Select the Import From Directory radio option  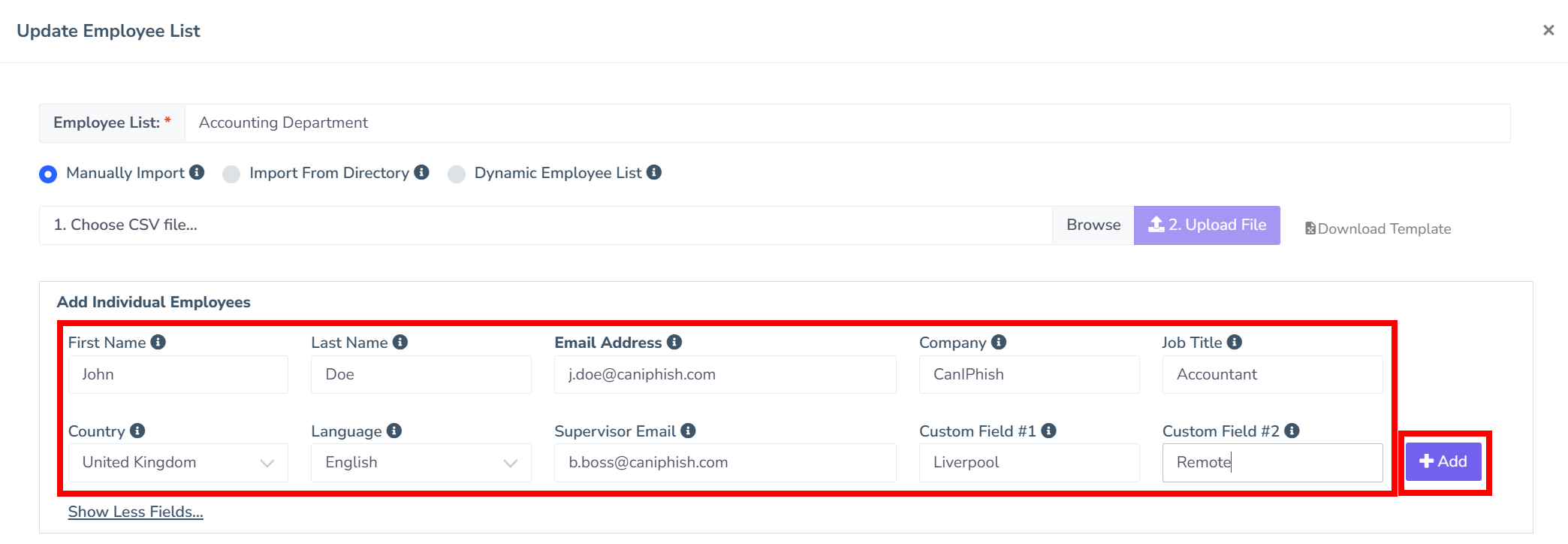click(231, 174)
